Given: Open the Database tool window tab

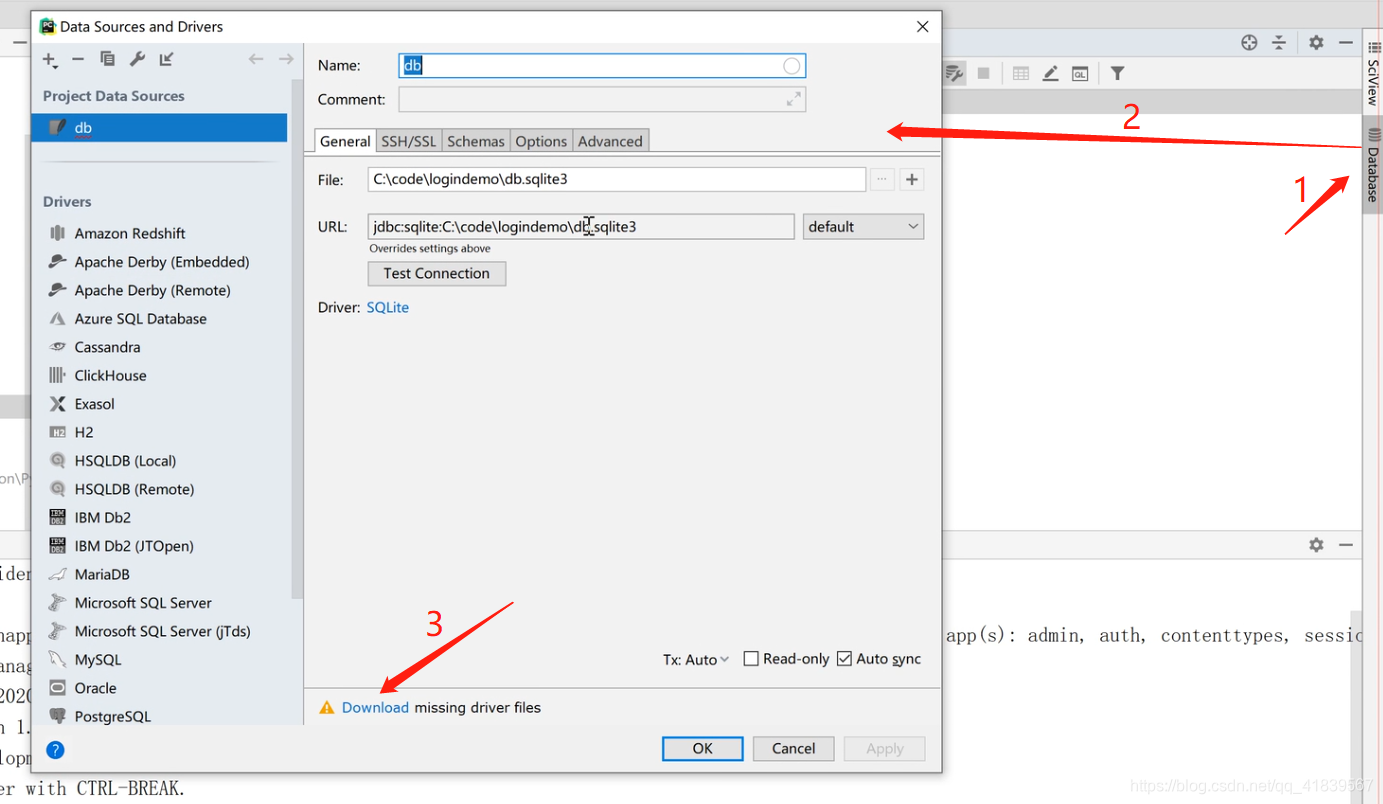Looking at the screenshot, I should (1372, 165).
